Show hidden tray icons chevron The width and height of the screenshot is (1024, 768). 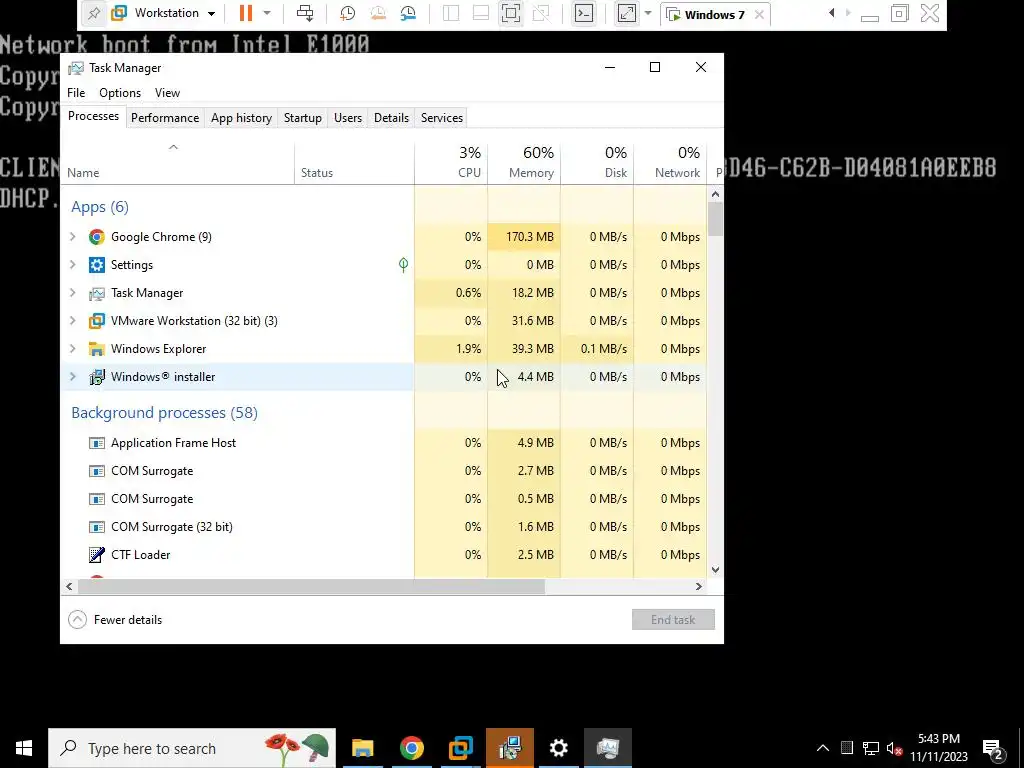point(823,748)
